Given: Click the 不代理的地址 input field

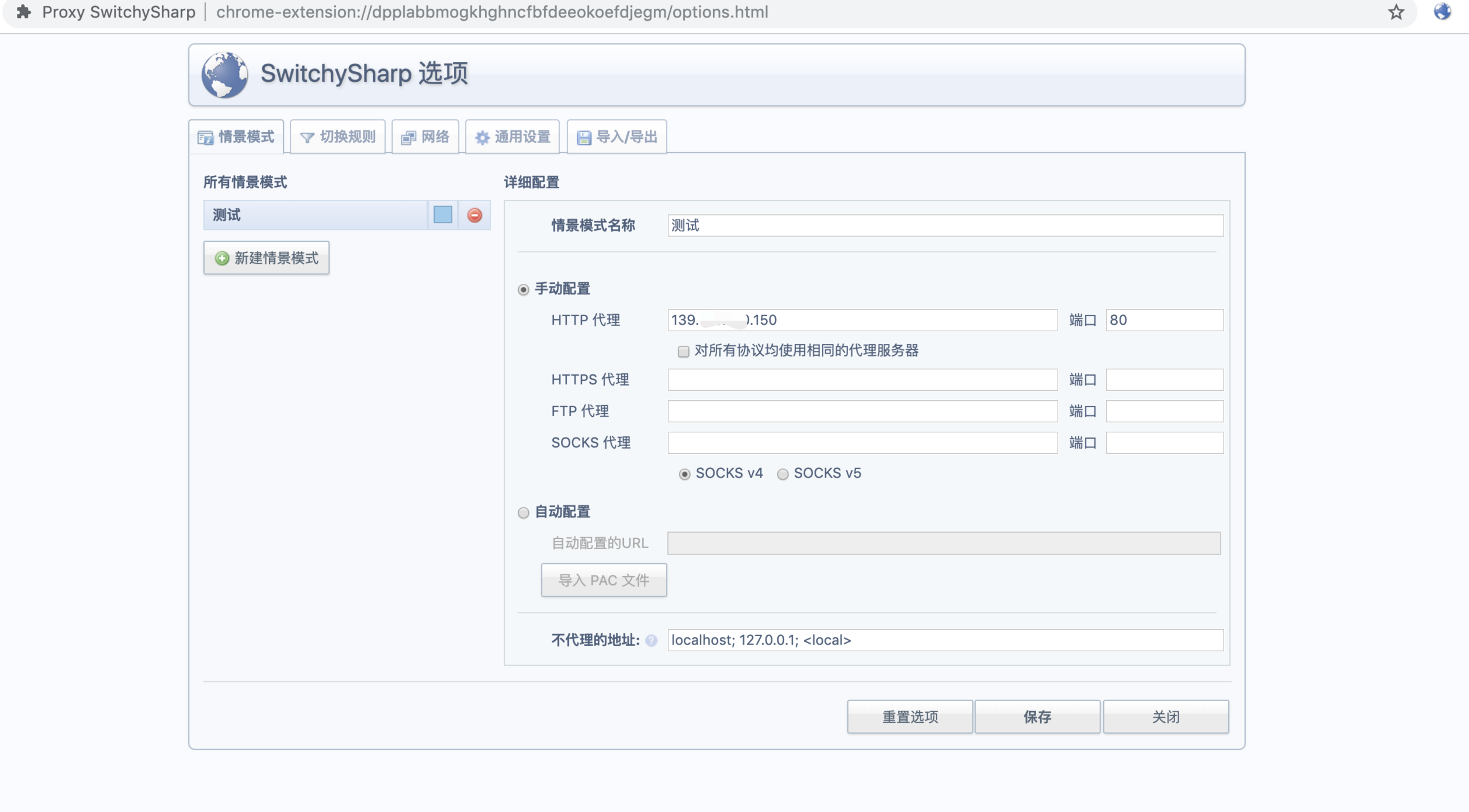Looking at the screenshot, I should point(945,640).
